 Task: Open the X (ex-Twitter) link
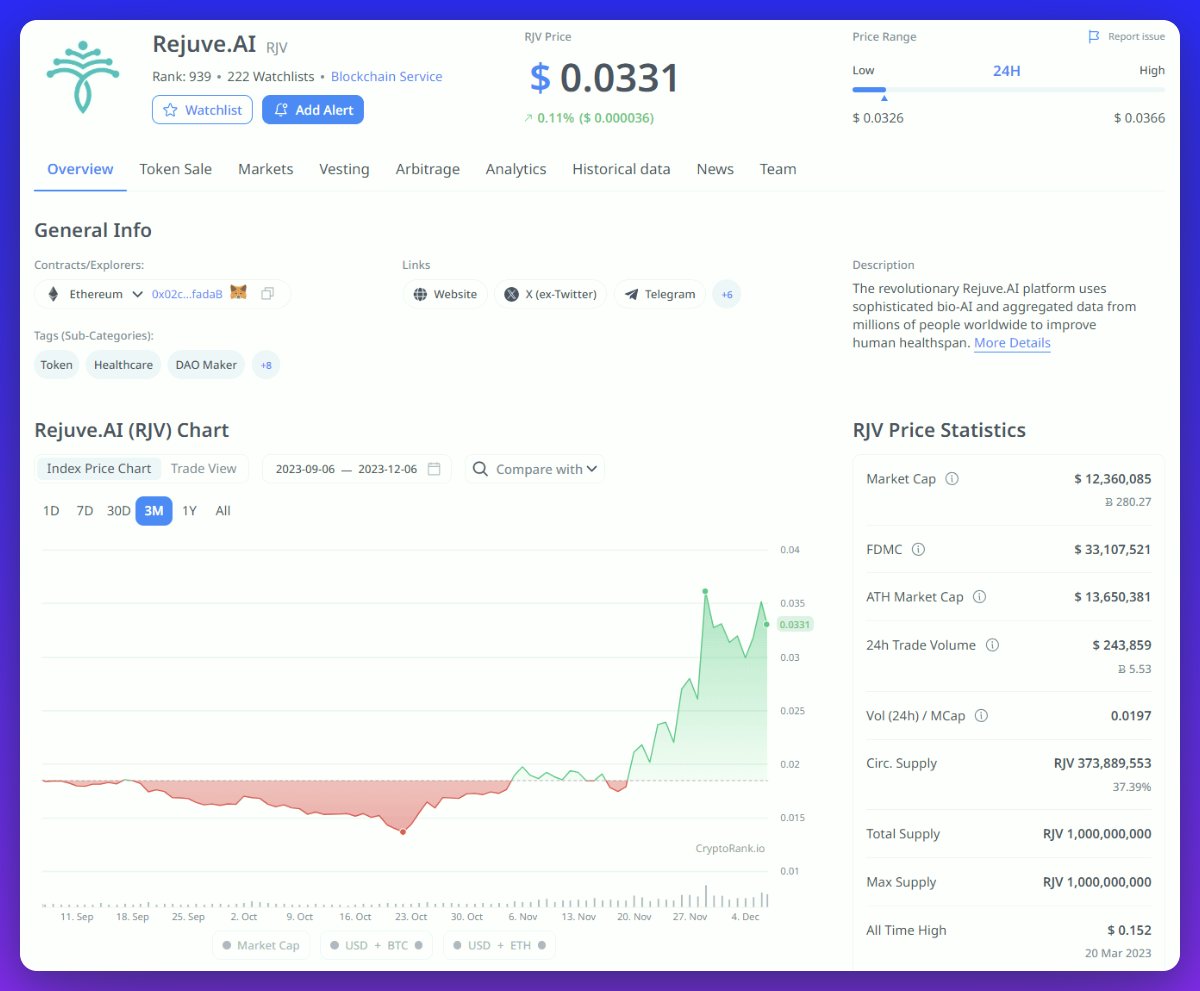click(550, 294)
